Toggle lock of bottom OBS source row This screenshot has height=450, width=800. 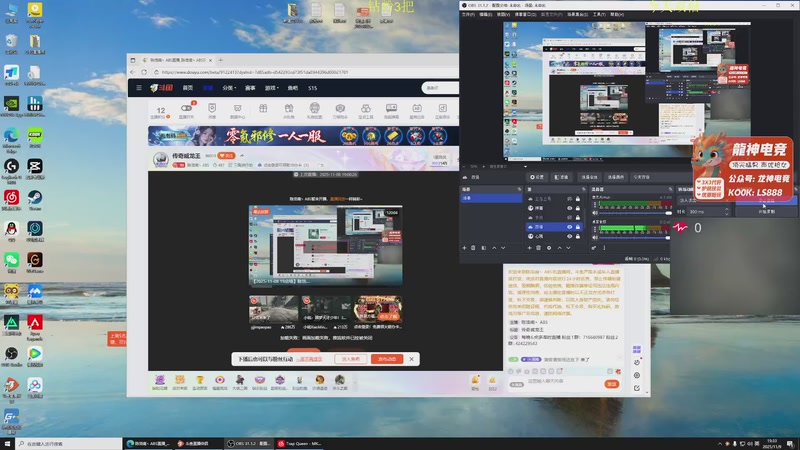(578, 236)
